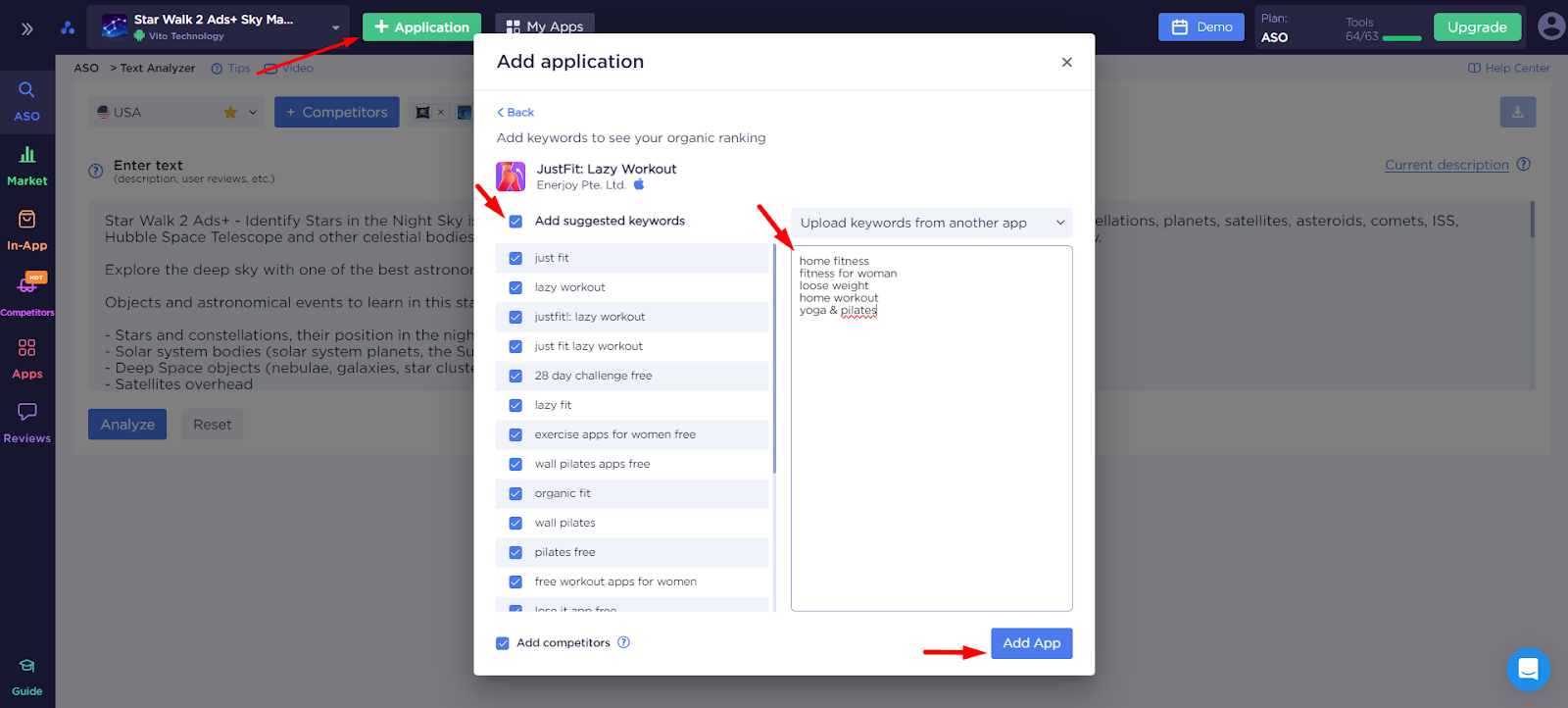Open the Video link
Screen dimensions: 1568x708
(x=289, y=68)
